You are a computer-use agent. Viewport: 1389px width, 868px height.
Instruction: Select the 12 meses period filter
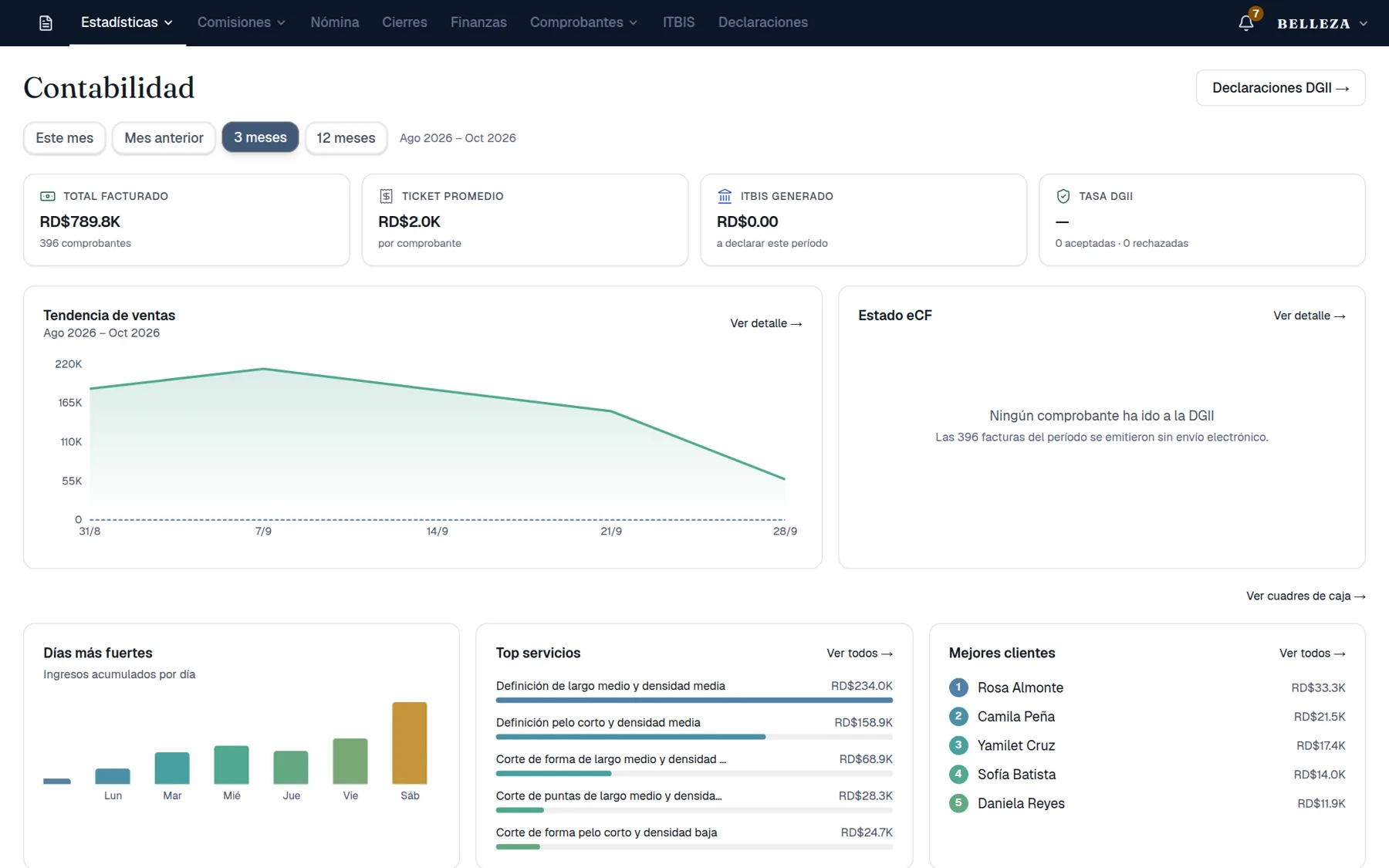pyautogui.click(x=346, y=138)
